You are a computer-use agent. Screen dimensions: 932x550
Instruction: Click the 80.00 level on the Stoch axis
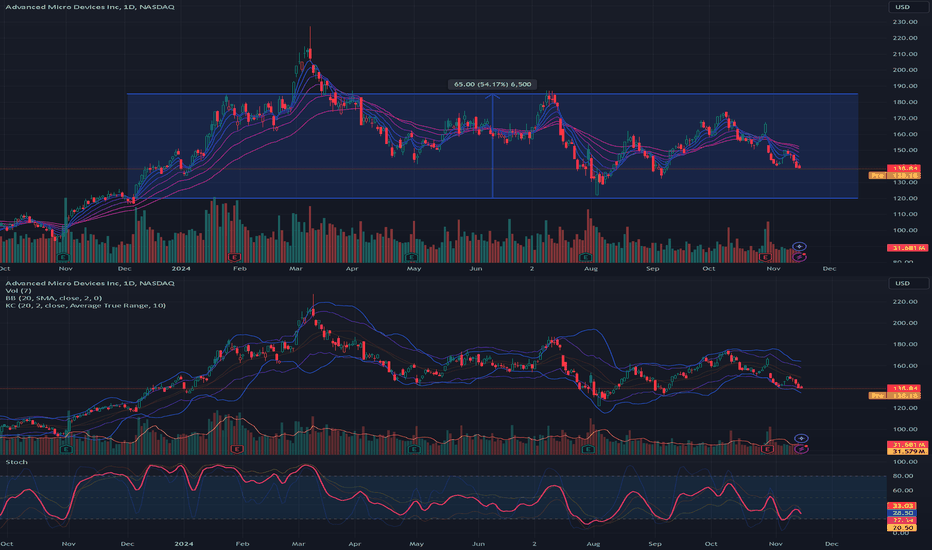coord(902,476)
